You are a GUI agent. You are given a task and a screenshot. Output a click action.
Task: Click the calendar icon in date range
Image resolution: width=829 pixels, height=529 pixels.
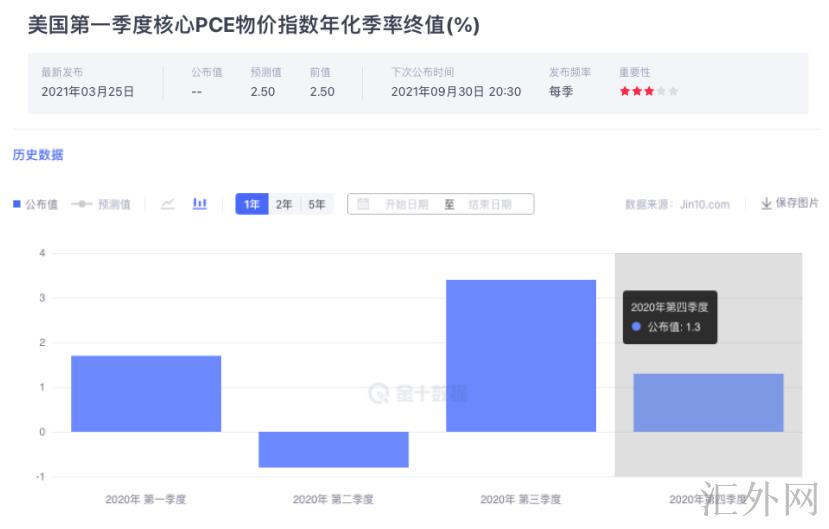[363, 204]
